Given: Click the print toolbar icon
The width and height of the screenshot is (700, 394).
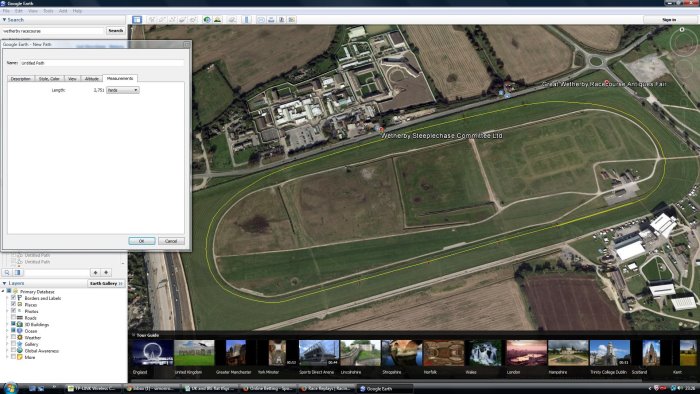Looking at the screenshot, I should click(271, 20).
